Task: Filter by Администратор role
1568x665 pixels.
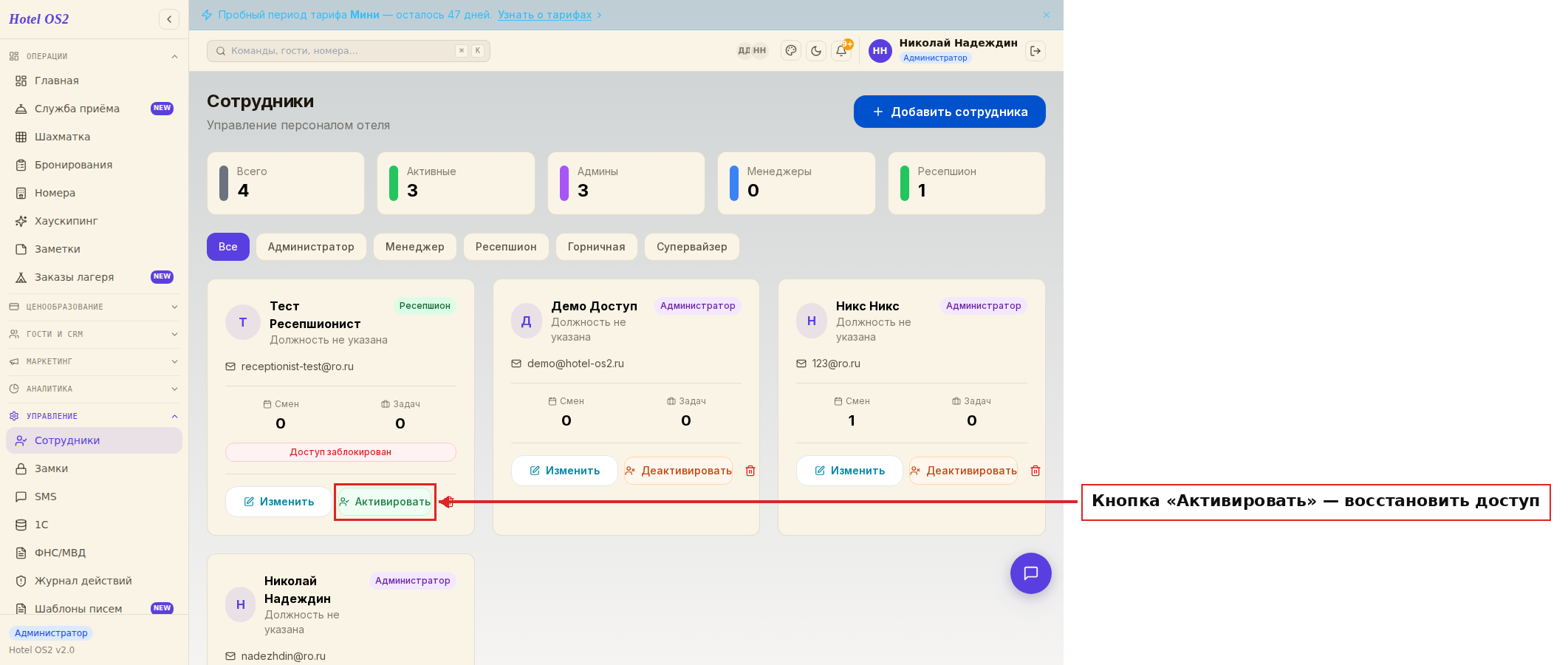Action: 311,247
